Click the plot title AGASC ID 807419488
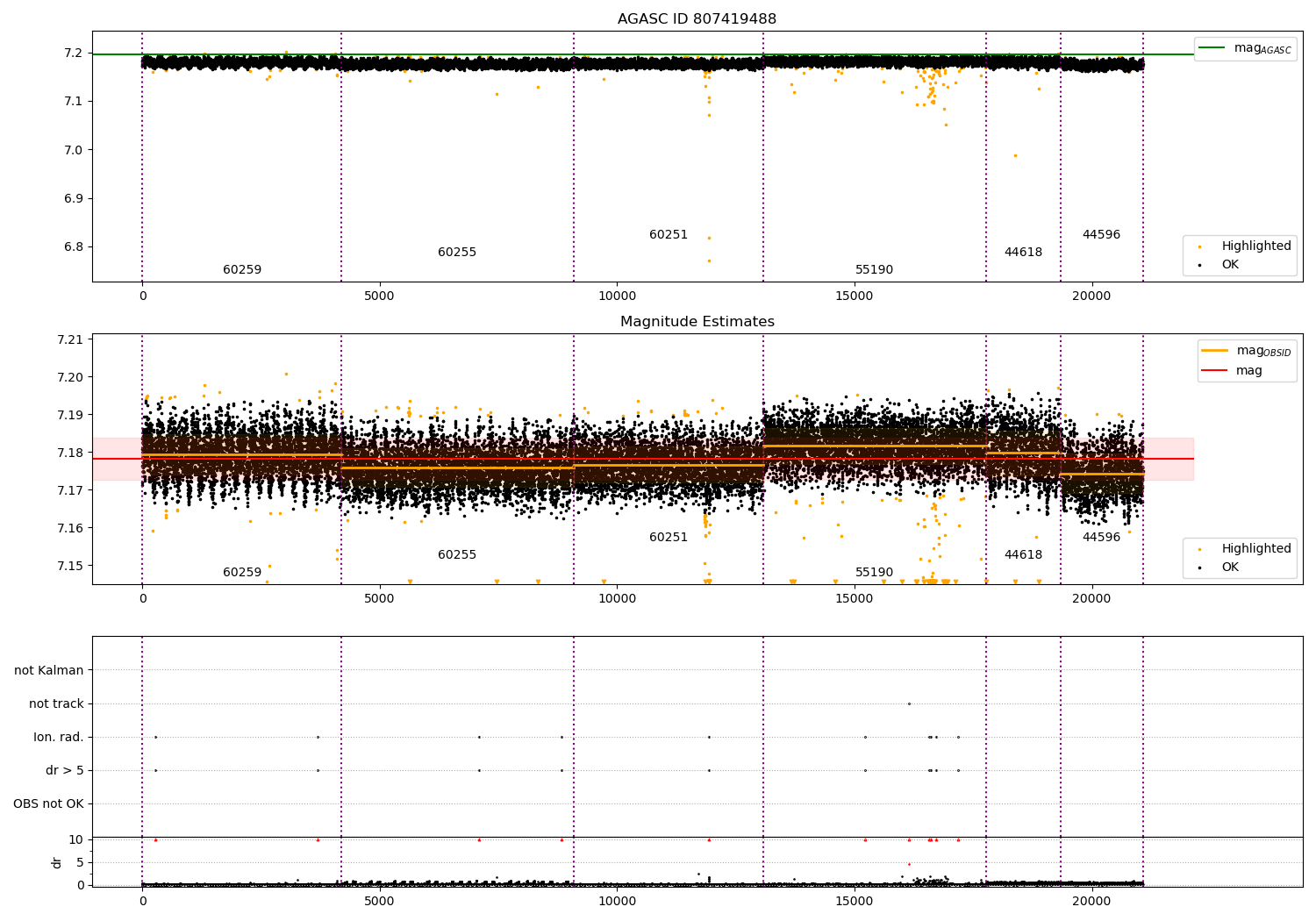Viewport: 1316px width, 921px height. coord(697,19)
